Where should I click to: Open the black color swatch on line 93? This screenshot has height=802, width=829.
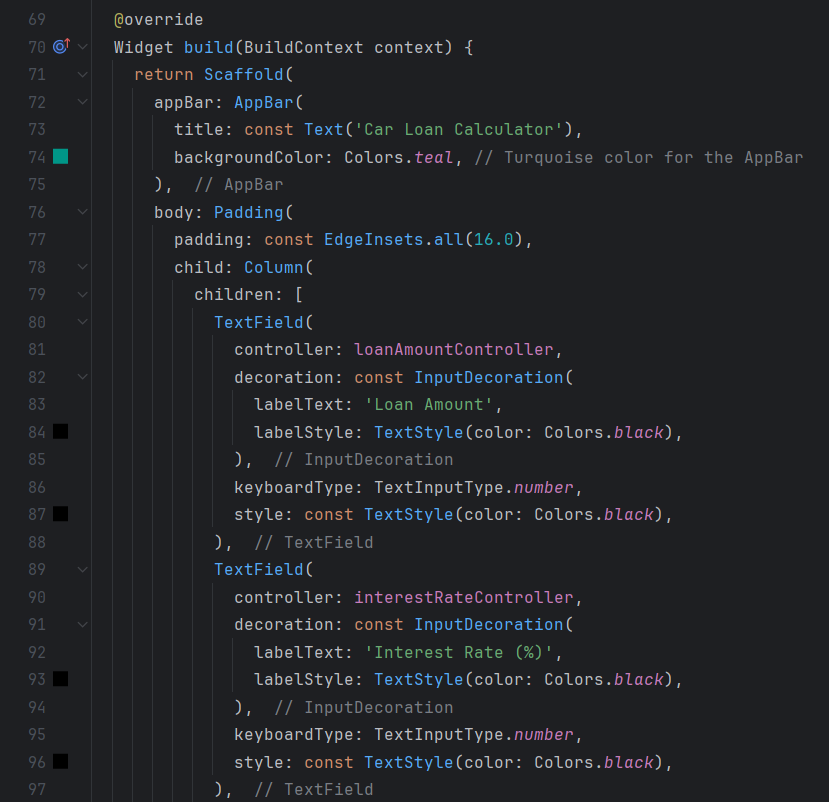[x=61, y=678]
